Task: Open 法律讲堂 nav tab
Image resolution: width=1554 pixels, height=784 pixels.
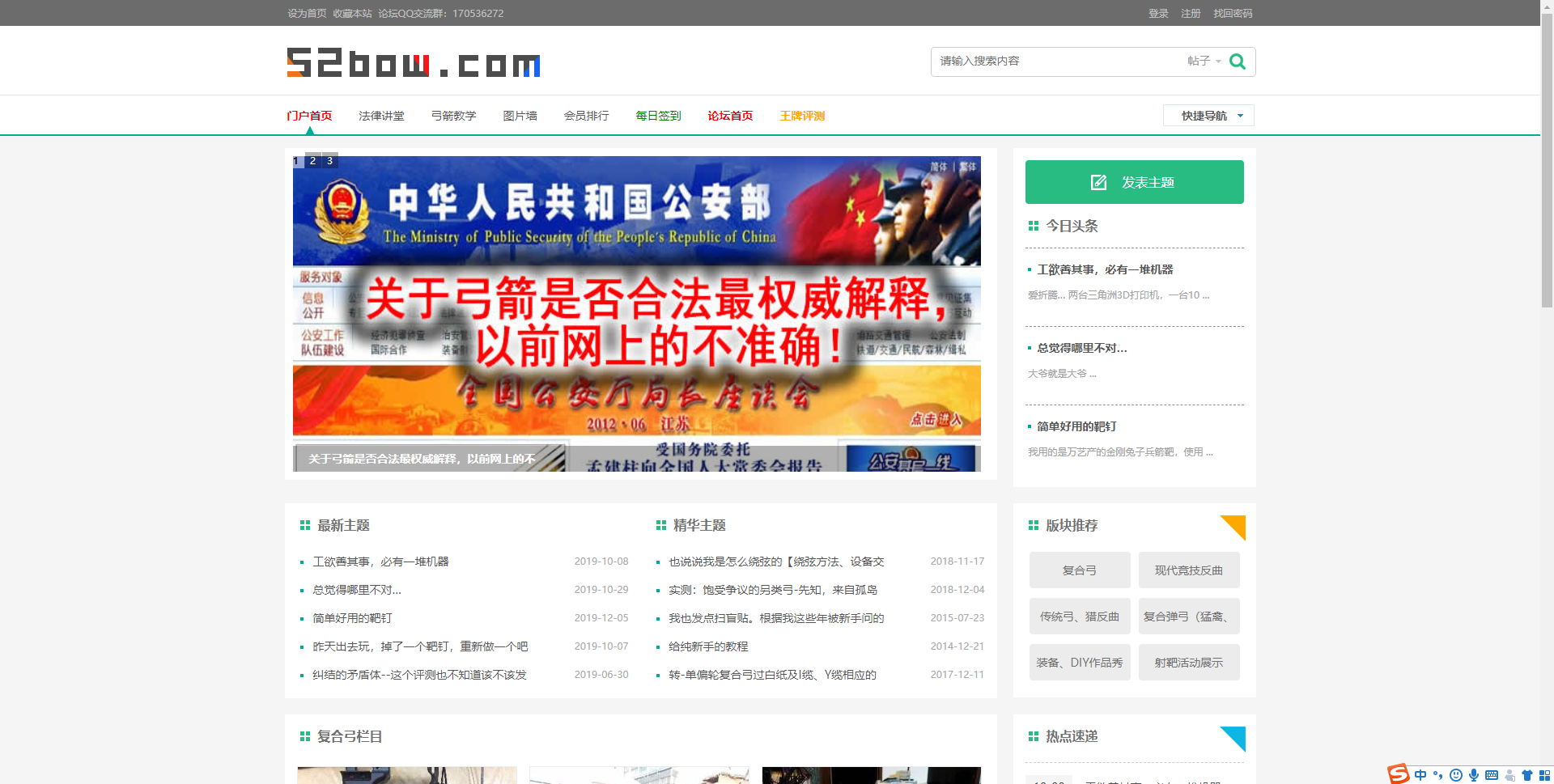Action: (381, 116)
